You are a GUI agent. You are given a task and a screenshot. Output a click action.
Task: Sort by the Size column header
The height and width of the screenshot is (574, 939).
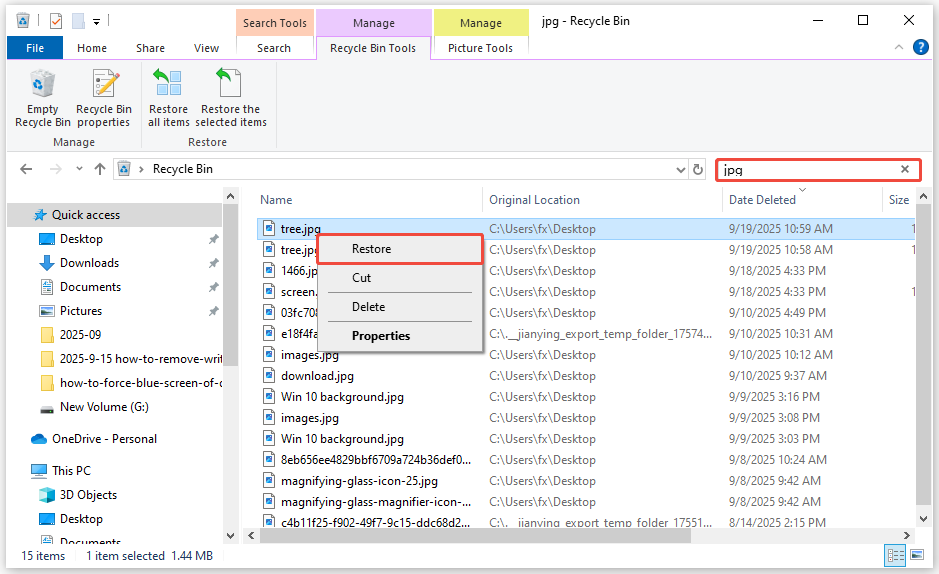(898, 200)
